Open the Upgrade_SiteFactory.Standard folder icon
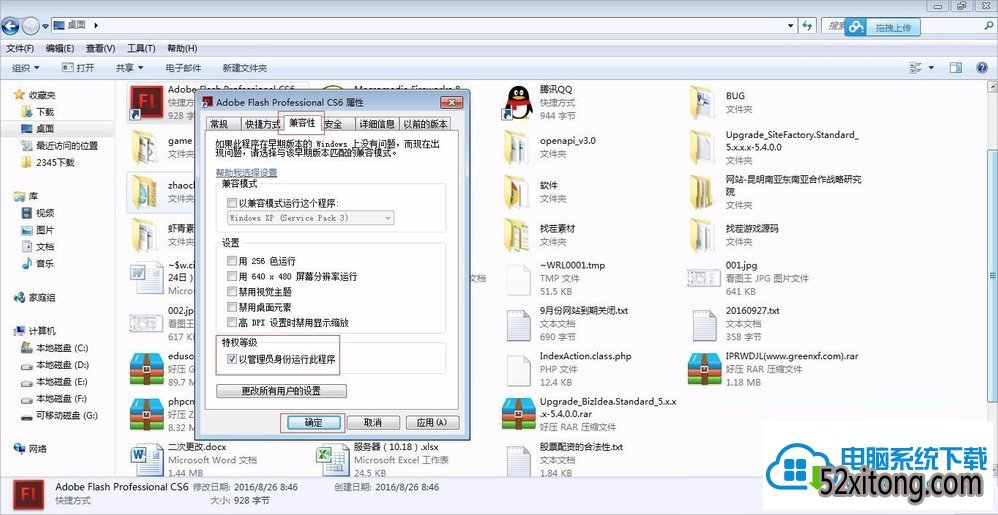This screenshot has width=998, height=515. click(704, 147)
